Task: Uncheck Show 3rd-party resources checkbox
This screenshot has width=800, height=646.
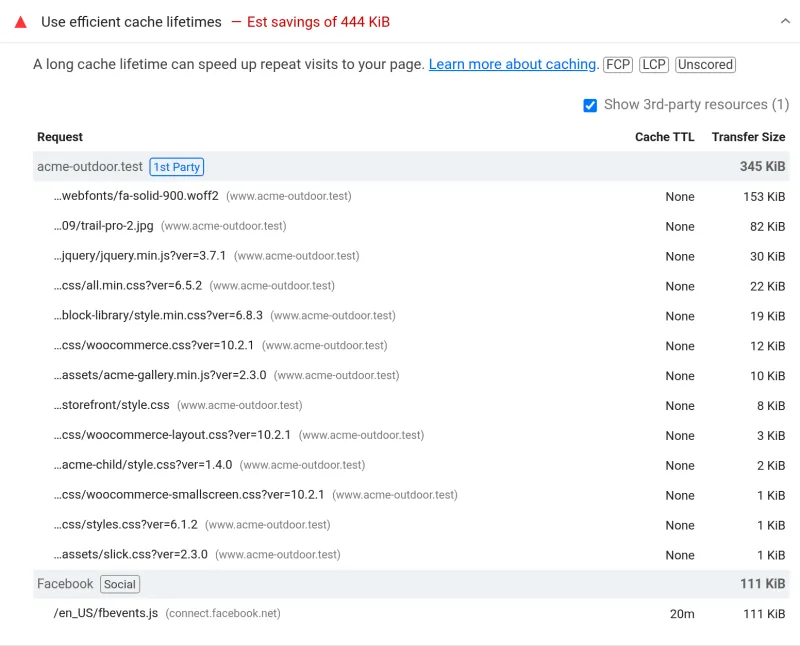Action: pyautogui.click(x=590, y=105)
